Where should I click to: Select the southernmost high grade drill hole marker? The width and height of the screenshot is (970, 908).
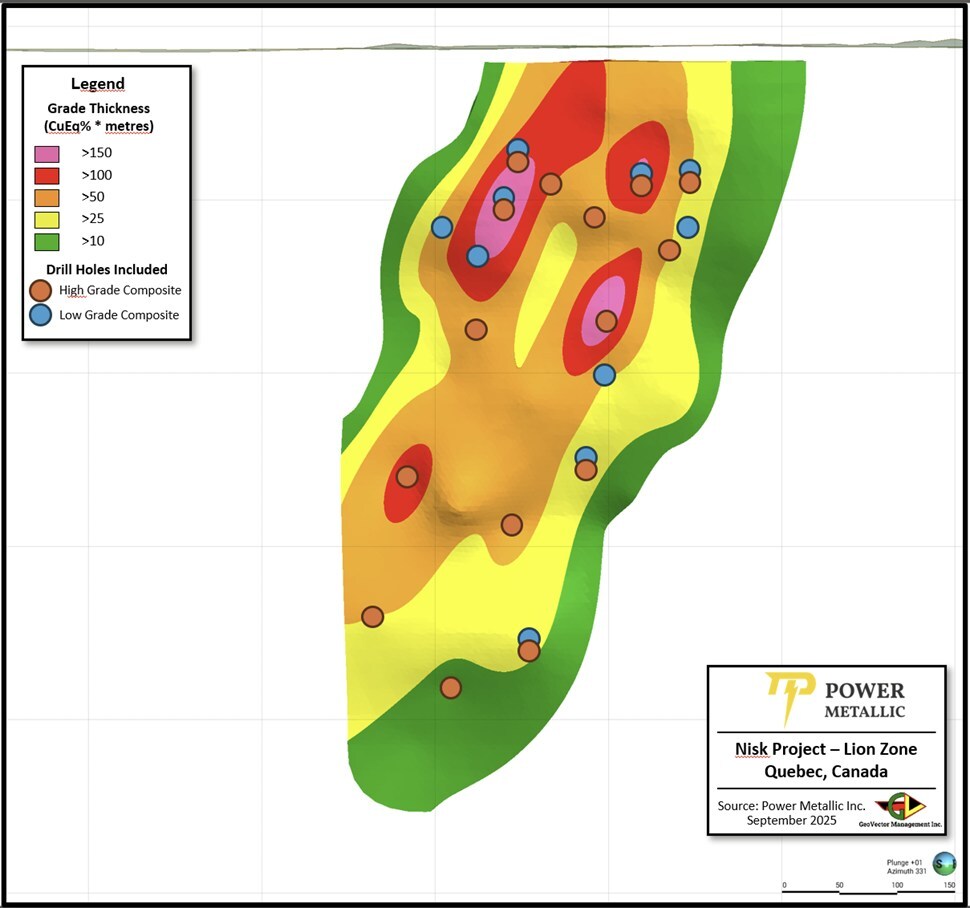click(451, 688)
